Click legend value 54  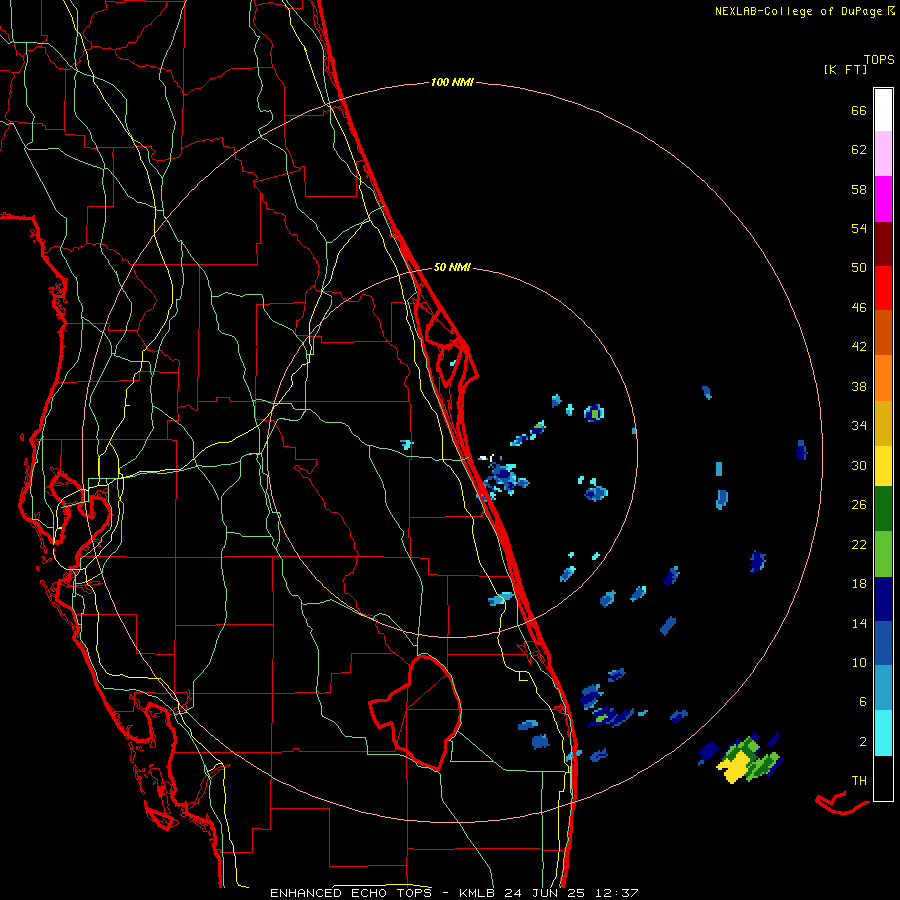(859, 228)
